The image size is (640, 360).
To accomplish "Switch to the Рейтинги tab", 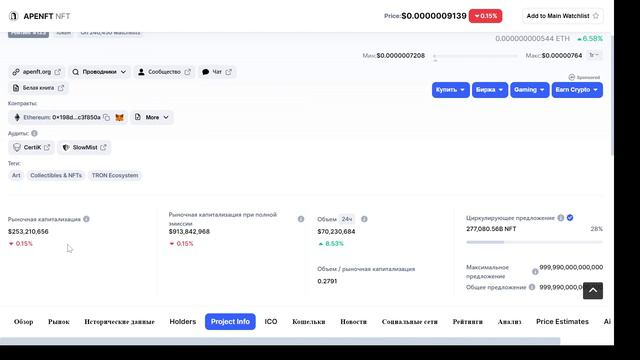I will 468,322.
